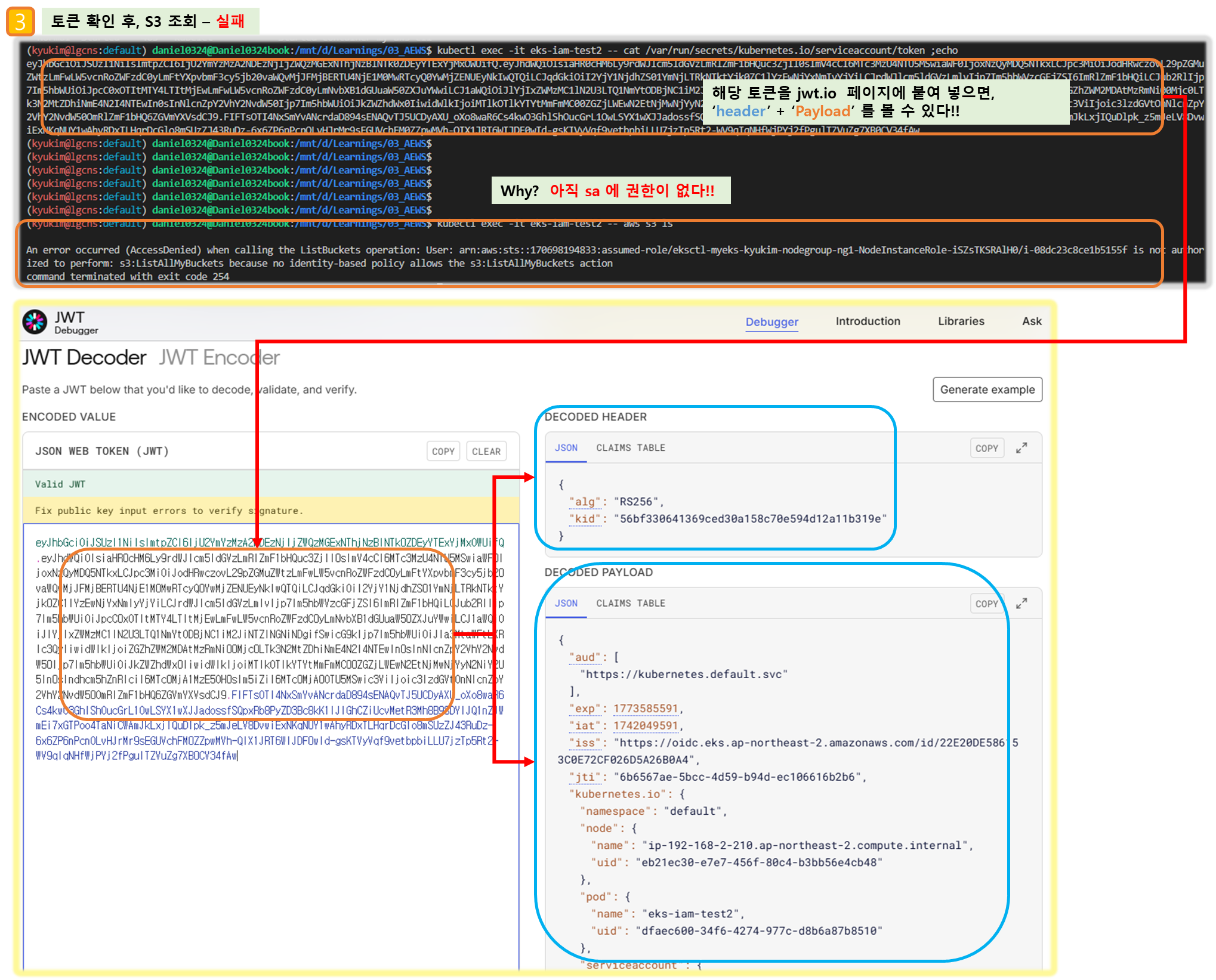This screenshot has height=980, width=1216.
Task: Select the JSON tab in Decoded Payload
Action: [566, 604]
